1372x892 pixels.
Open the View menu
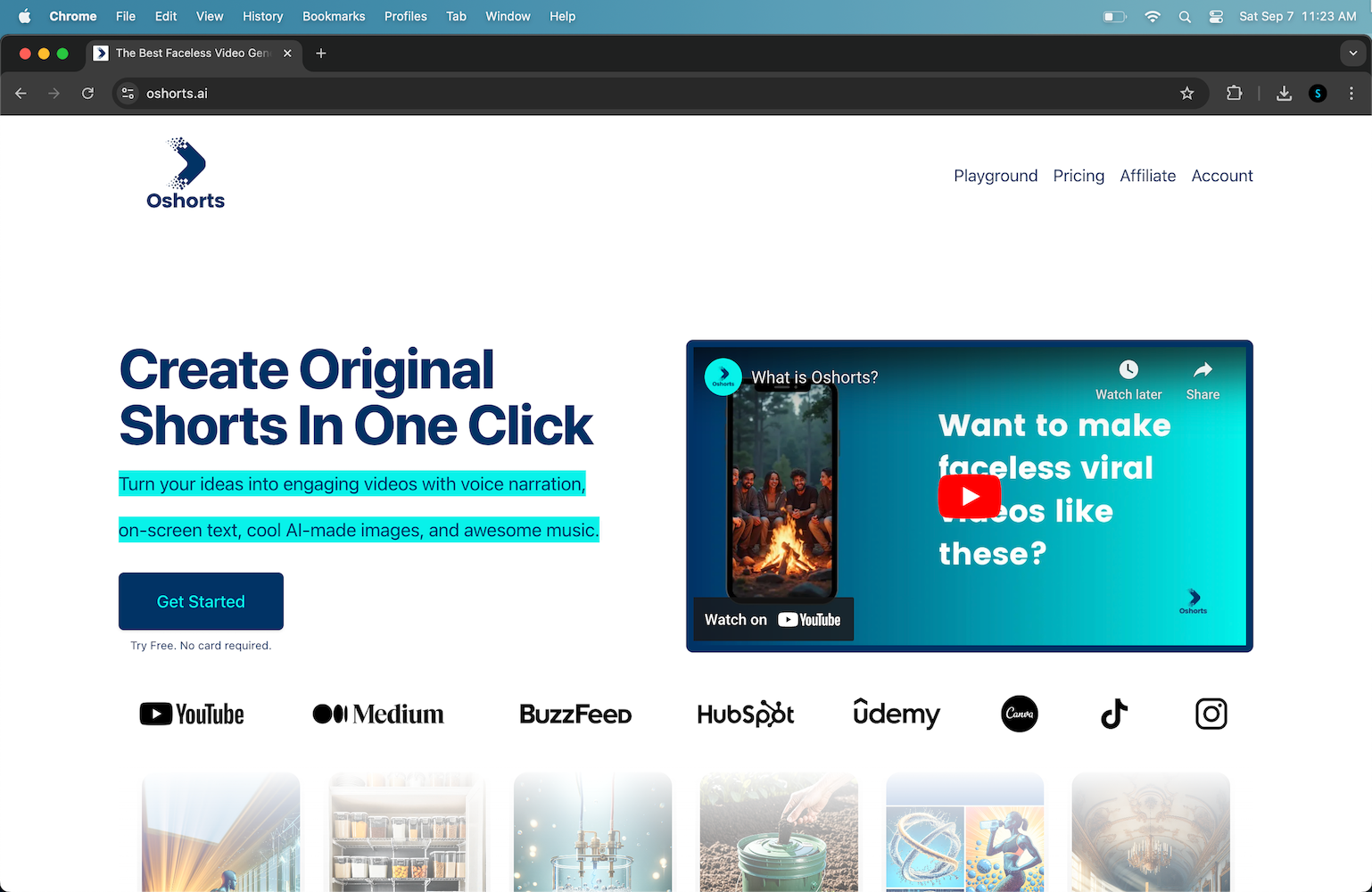tap(210, 16)
